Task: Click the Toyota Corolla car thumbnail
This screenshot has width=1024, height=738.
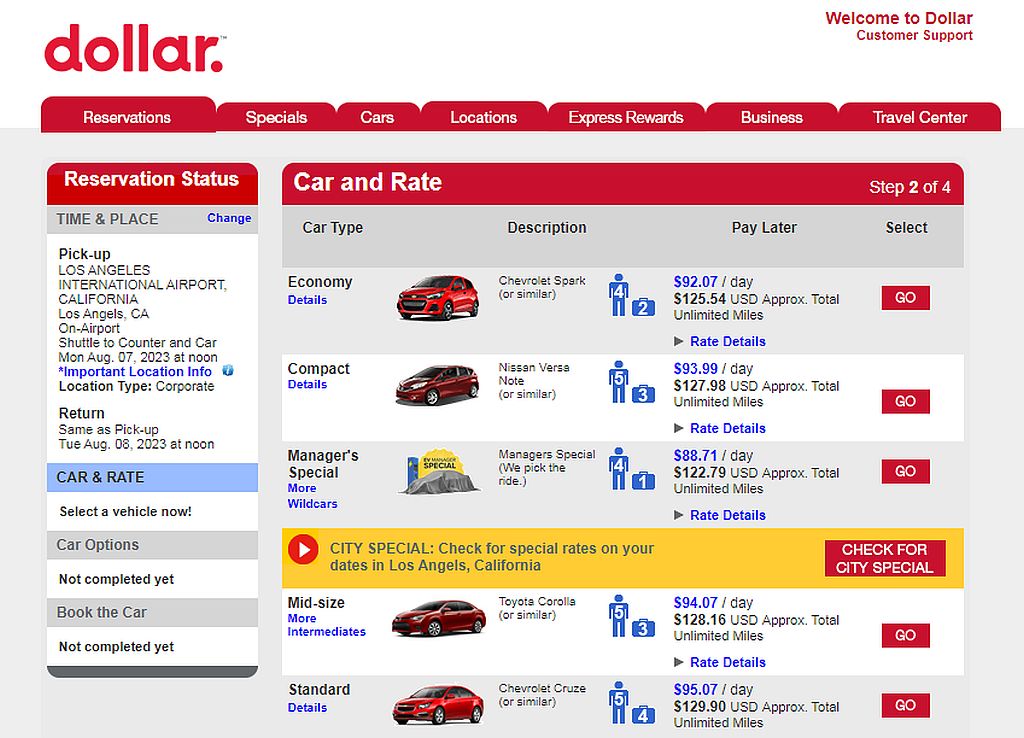Action: point(437,617)
